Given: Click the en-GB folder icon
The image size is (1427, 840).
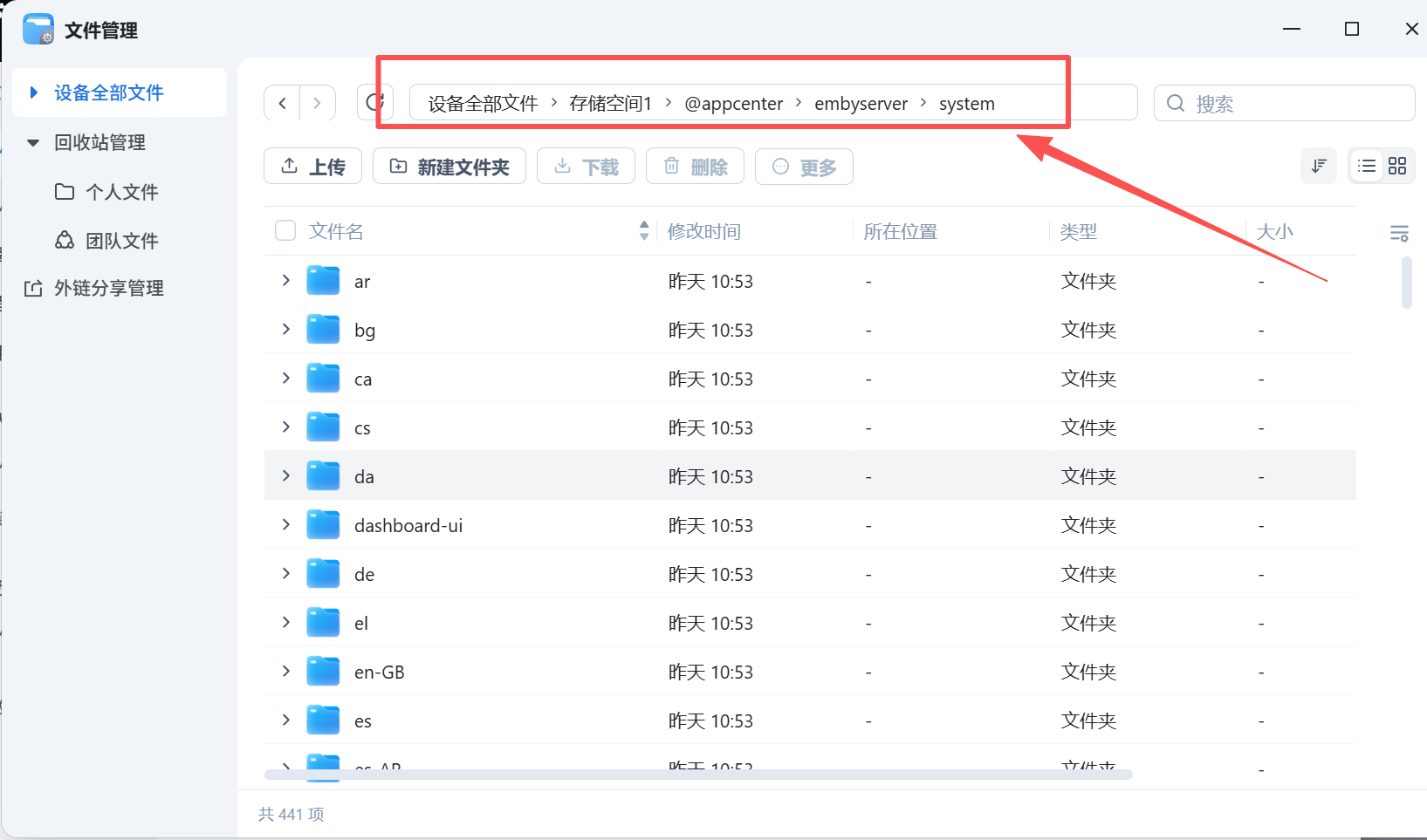Looking at the screenshot, I should pos(323,672).
